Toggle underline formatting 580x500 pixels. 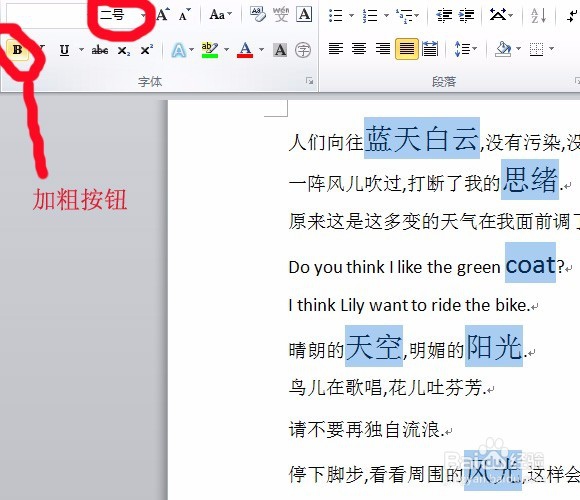[64, 50]
